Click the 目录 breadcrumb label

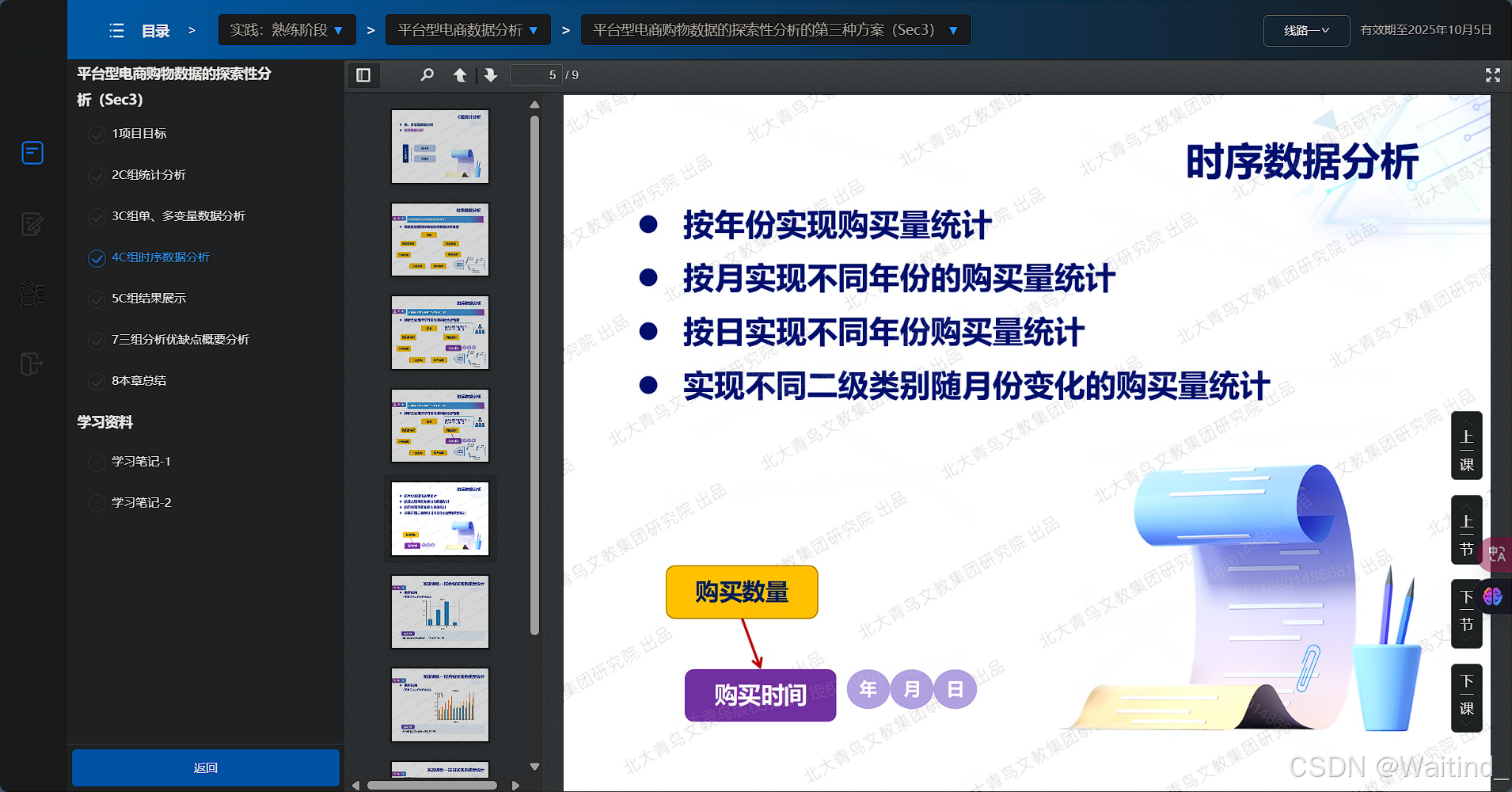click(x=155, y=31)
